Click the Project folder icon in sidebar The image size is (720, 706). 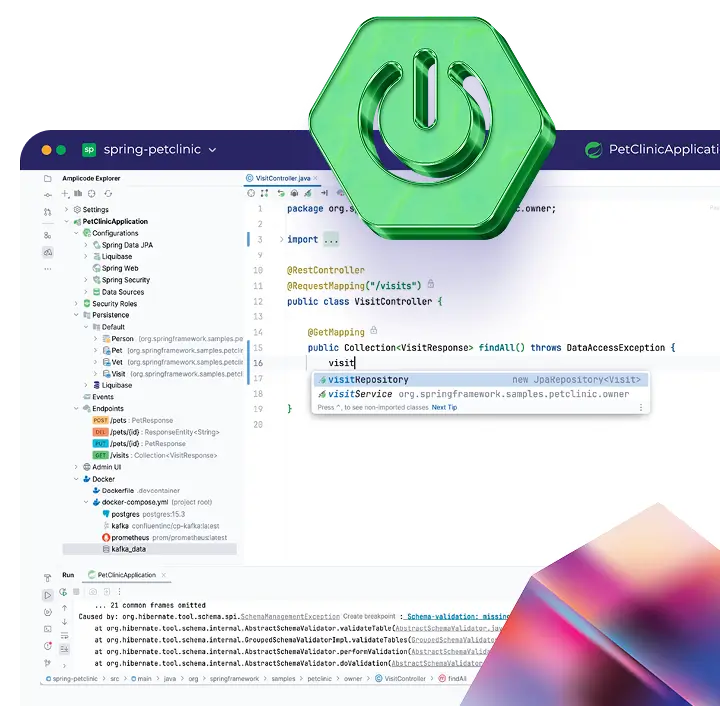click(x=47, y=179)
